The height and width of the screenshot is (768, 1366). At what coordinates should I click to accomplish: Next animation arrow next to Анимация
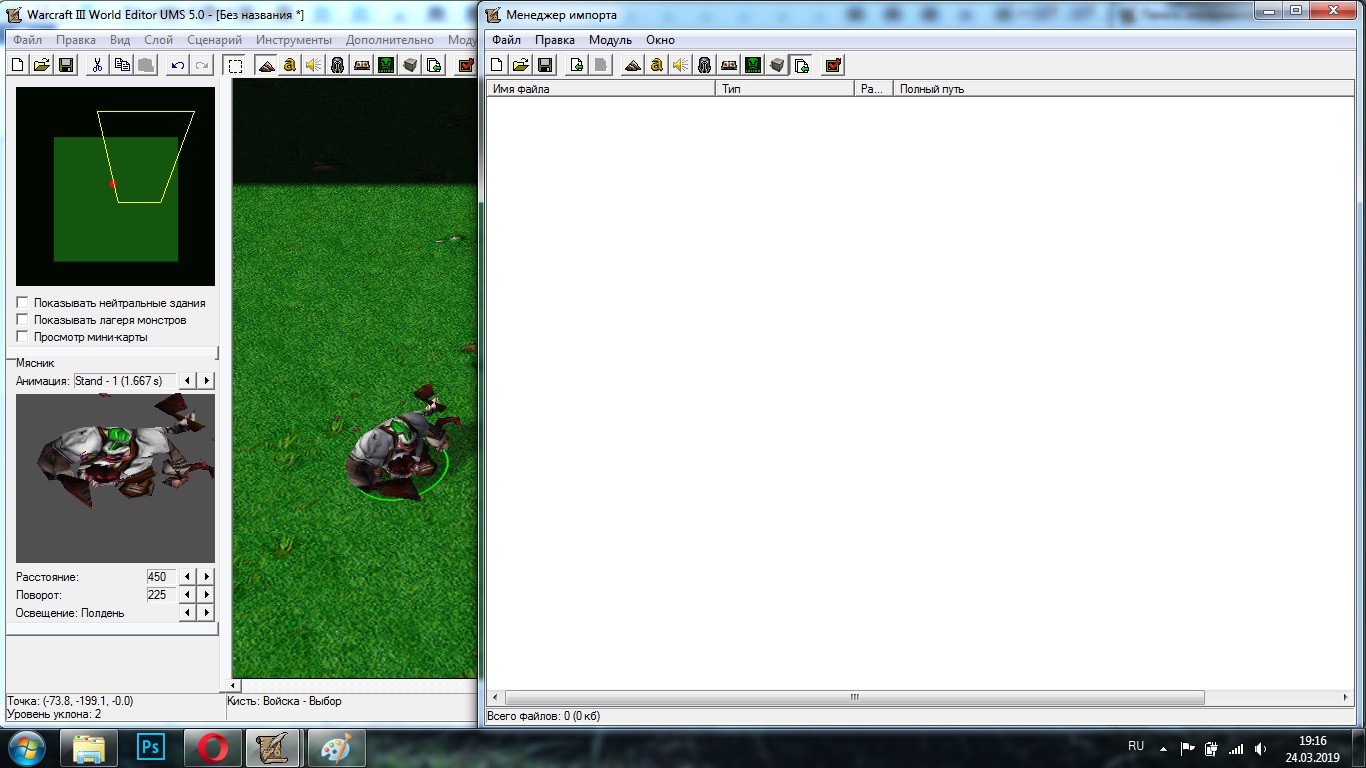pos(206,381)
